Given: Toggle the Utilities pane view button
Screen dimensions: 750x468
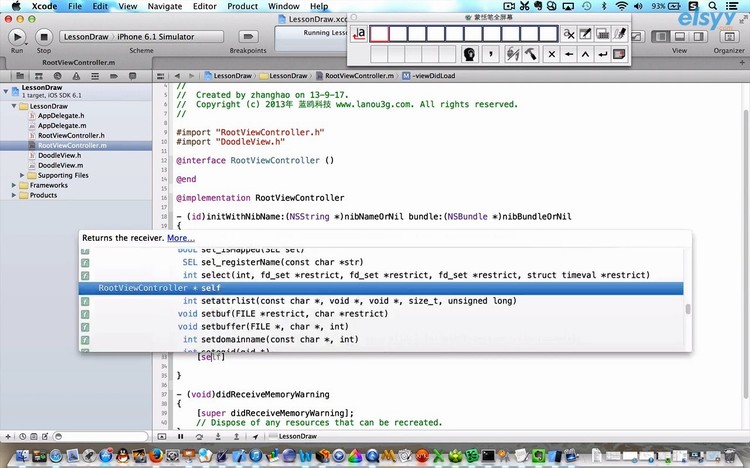Looking at the screenshot, I should (698, 36).
